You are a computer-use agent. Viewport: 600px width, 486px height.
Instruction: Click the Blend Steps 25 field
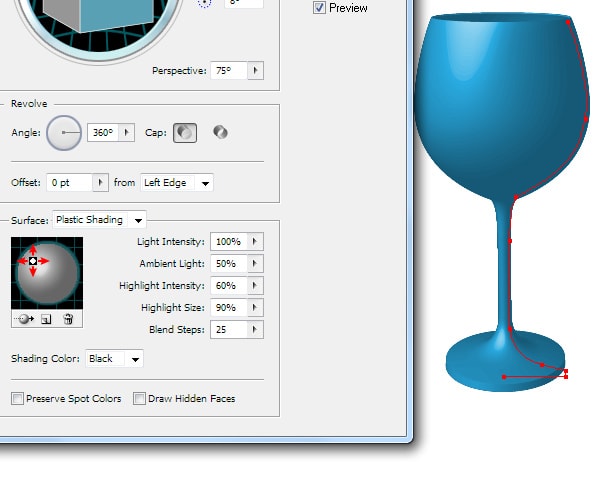tap(229, 329)
